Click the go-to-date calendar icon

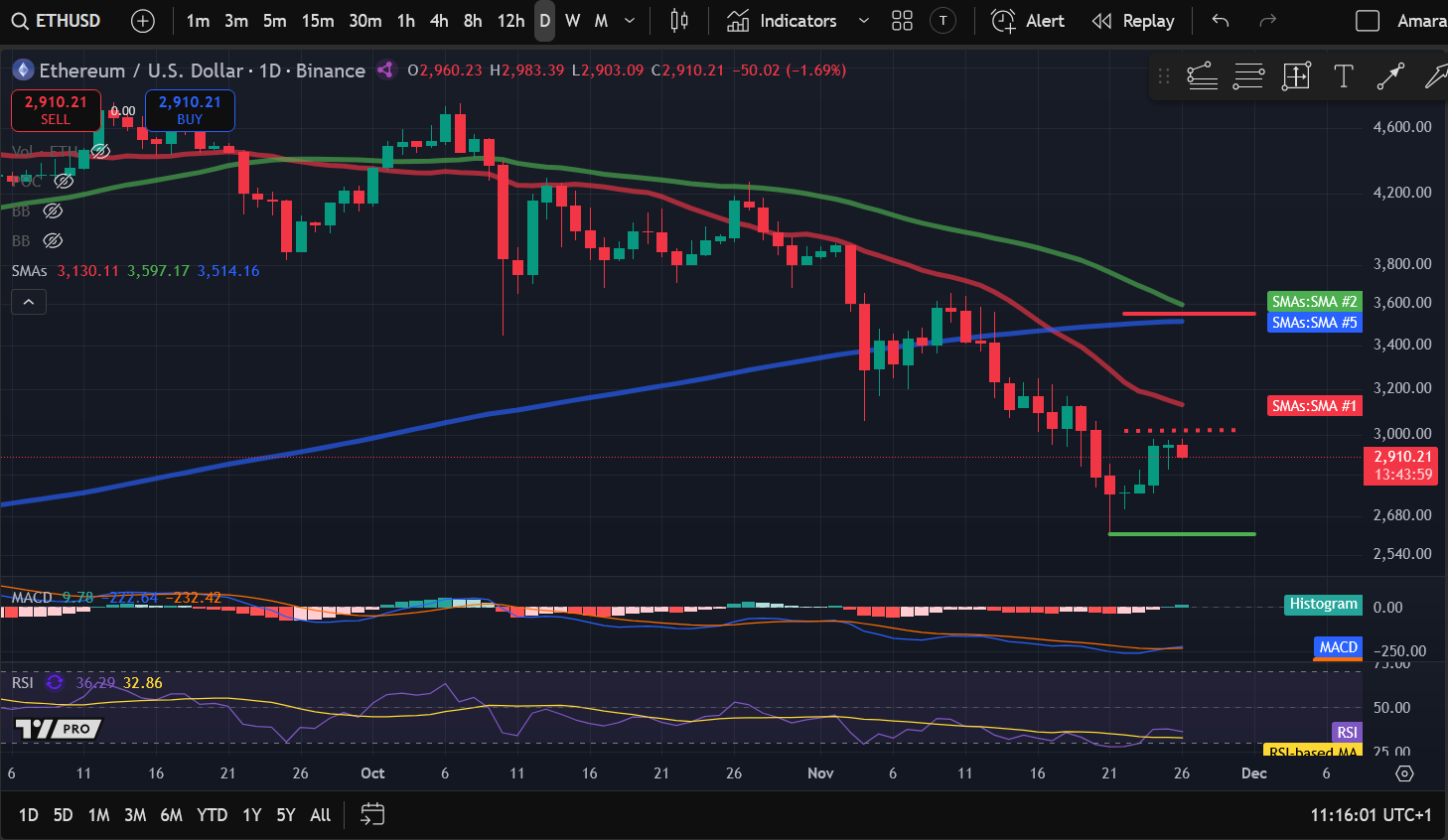tap(371, 814)
